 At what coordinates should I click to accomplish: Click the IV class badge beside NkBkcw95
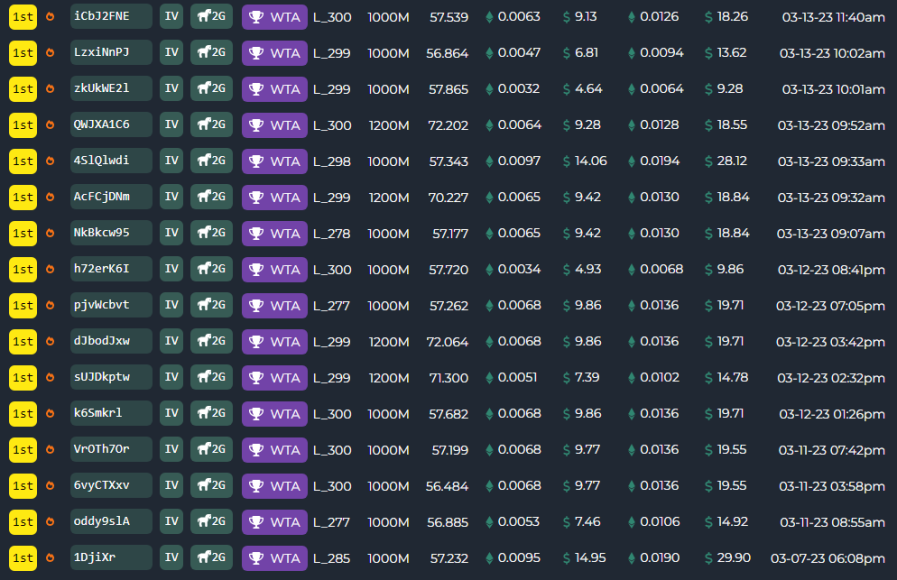click(x=172, y=233)
